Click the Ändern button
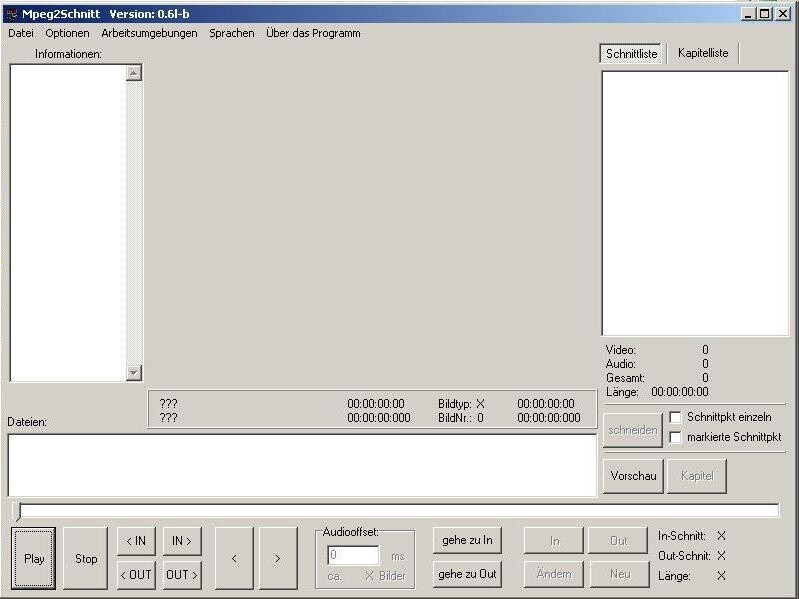 coord(554,574)
